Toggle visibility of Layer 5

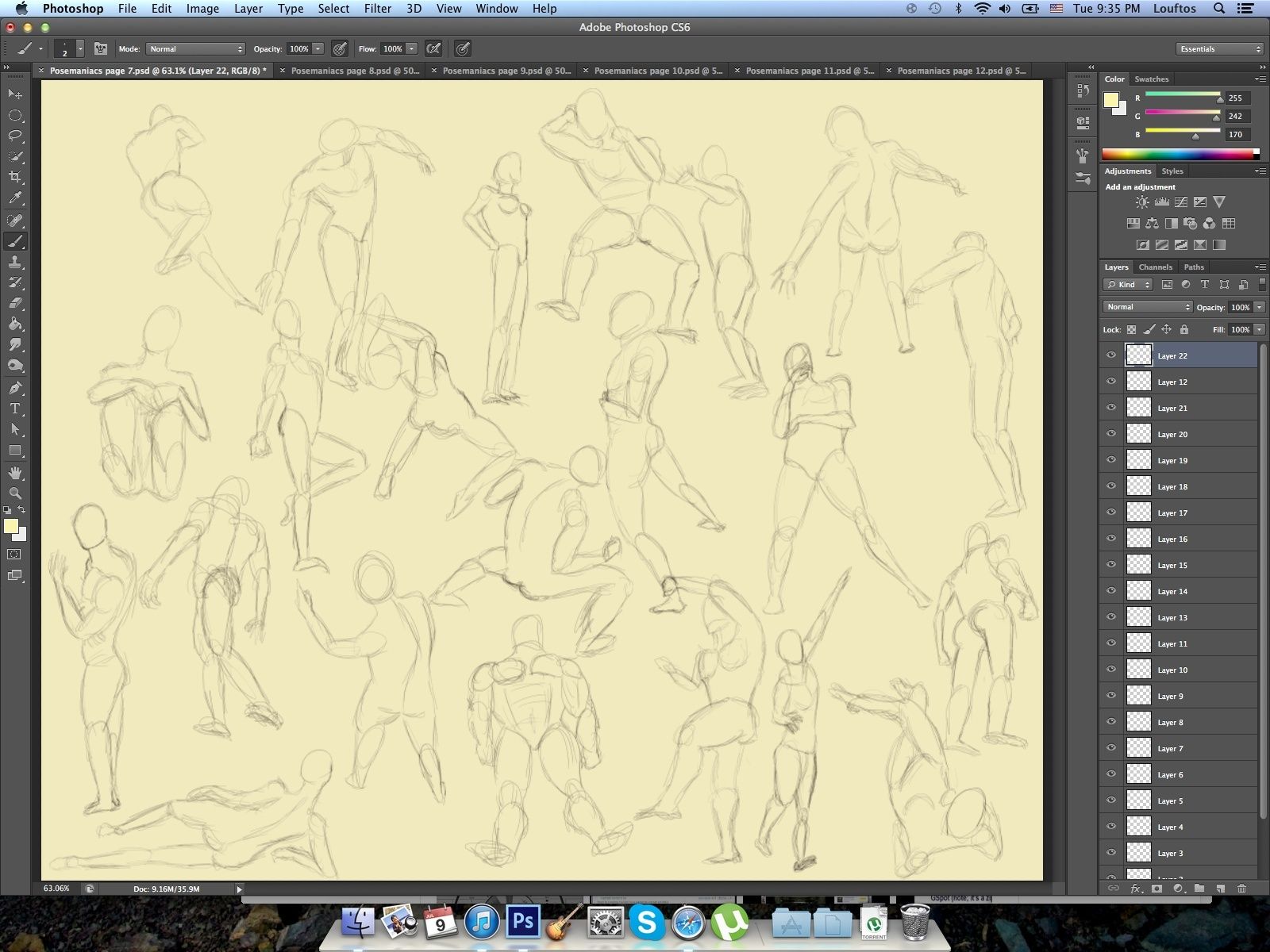[1111, 800]
